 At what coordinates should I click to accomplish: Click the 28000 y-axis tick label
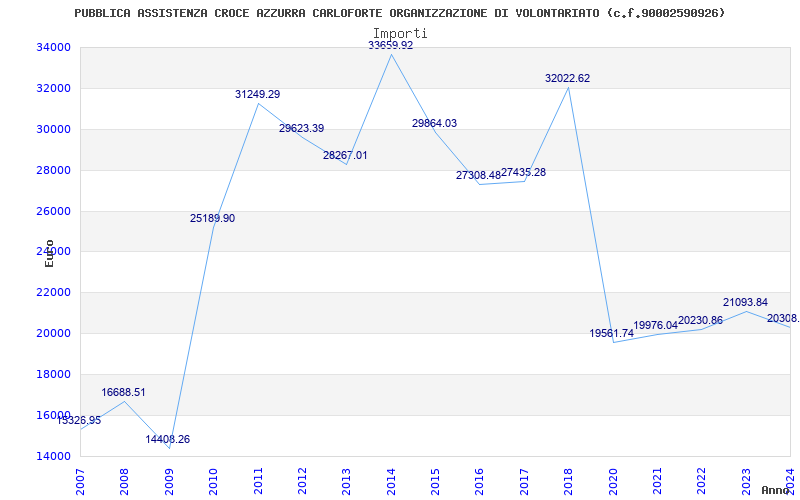(x=53, y=170)
